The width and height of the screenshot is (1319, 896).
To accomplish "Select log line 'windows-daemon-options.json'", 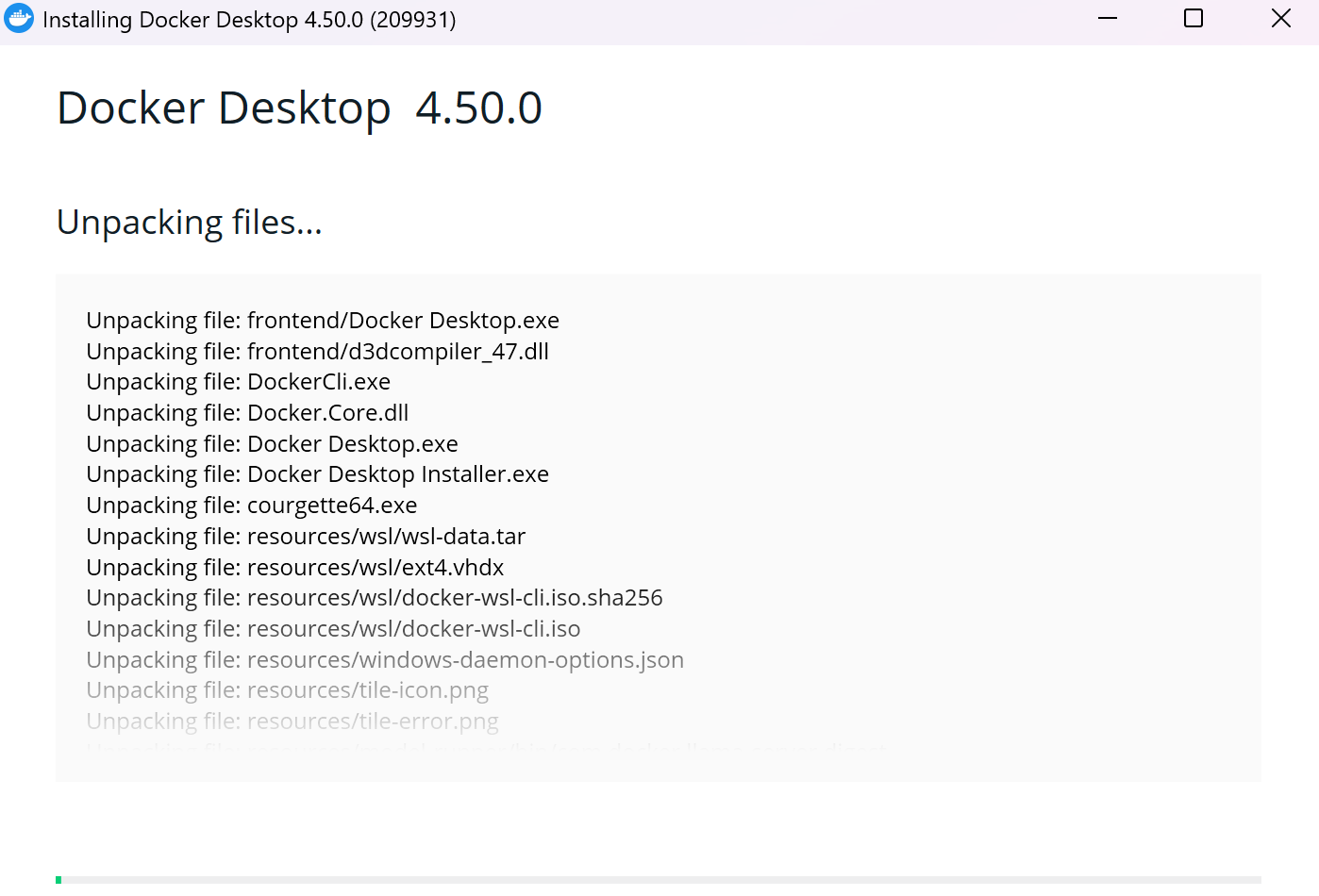I will [x=385, y=660].
